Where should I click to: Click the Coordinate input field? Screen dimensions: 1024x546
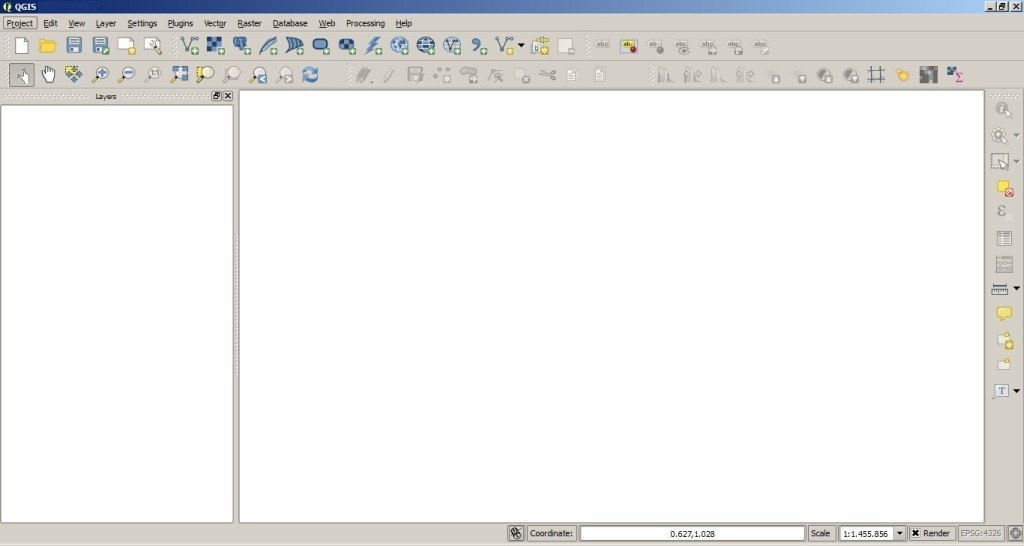point(692,534)
